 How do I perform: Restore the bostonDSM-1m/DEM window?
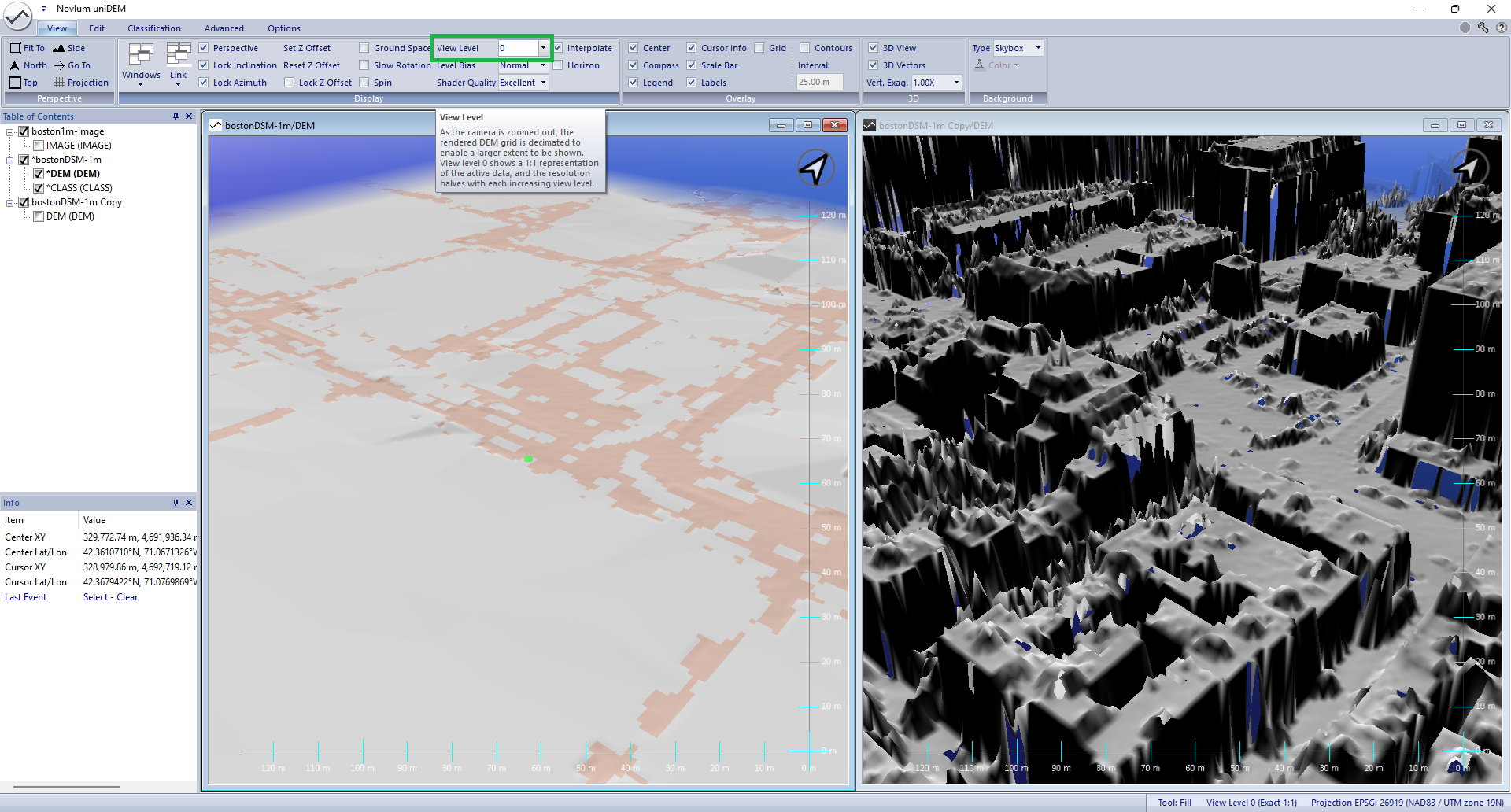[807, 125]
